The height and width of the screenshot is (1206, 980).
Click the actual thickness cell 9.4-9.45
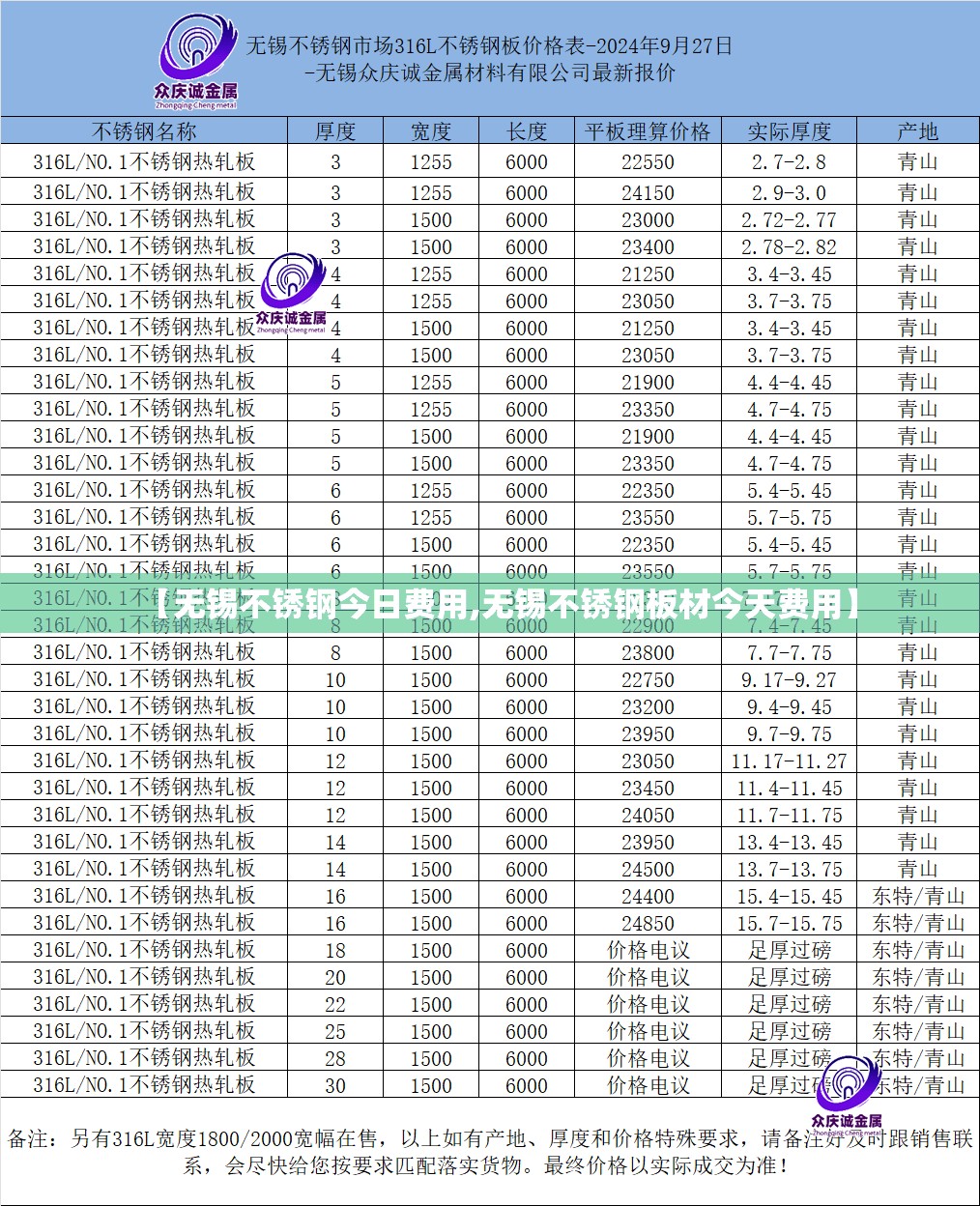[789, 706]
